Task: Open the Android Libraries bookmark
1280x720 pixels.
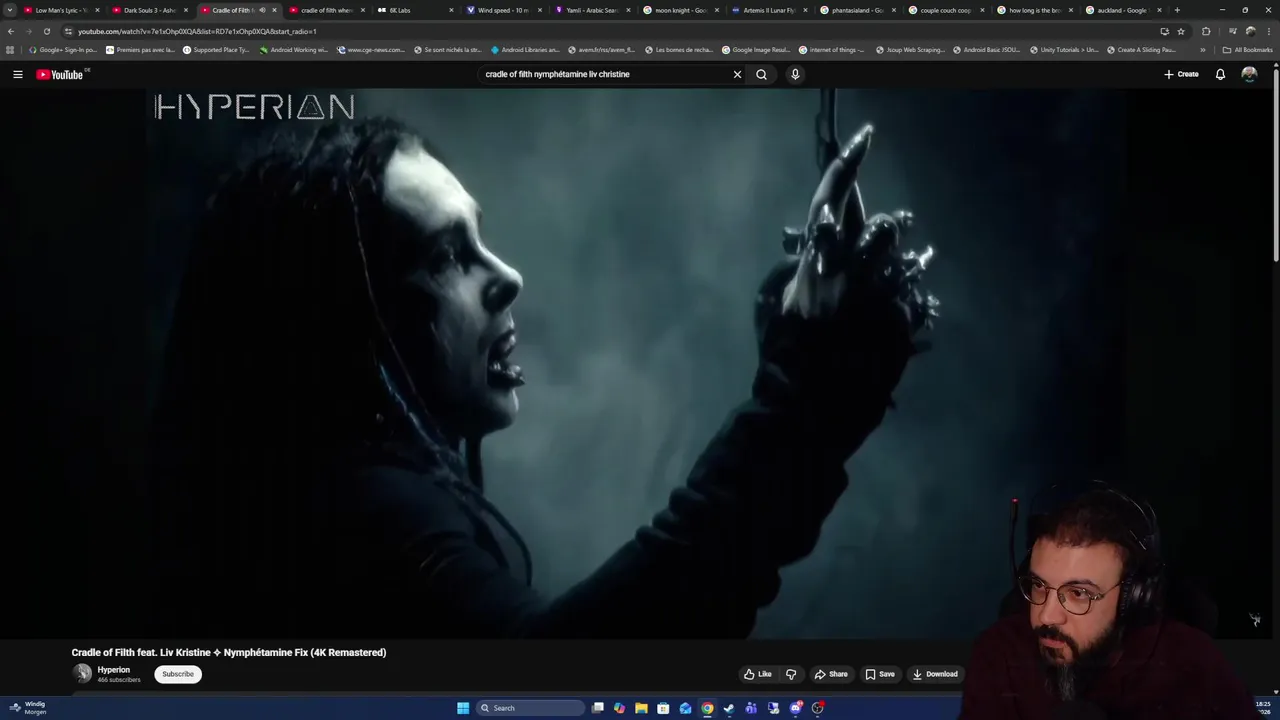Action: coord(525,50)
